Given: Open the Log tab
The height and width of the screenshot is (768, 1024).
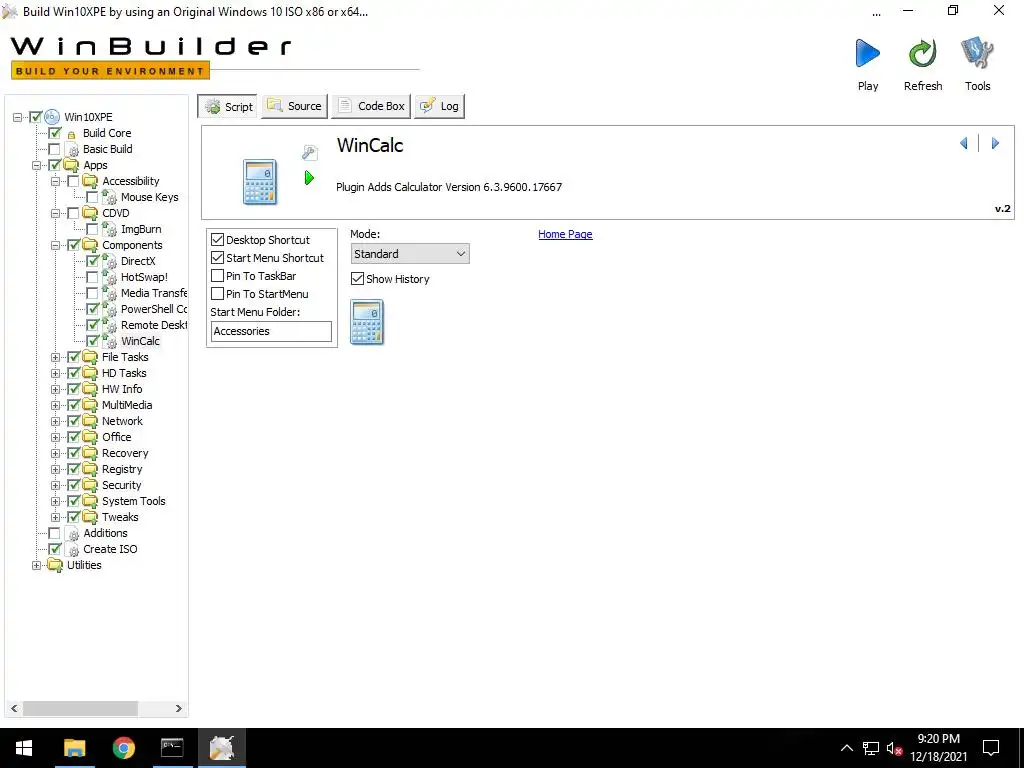Looking at the screenshot, I should (x=440, y=106).
